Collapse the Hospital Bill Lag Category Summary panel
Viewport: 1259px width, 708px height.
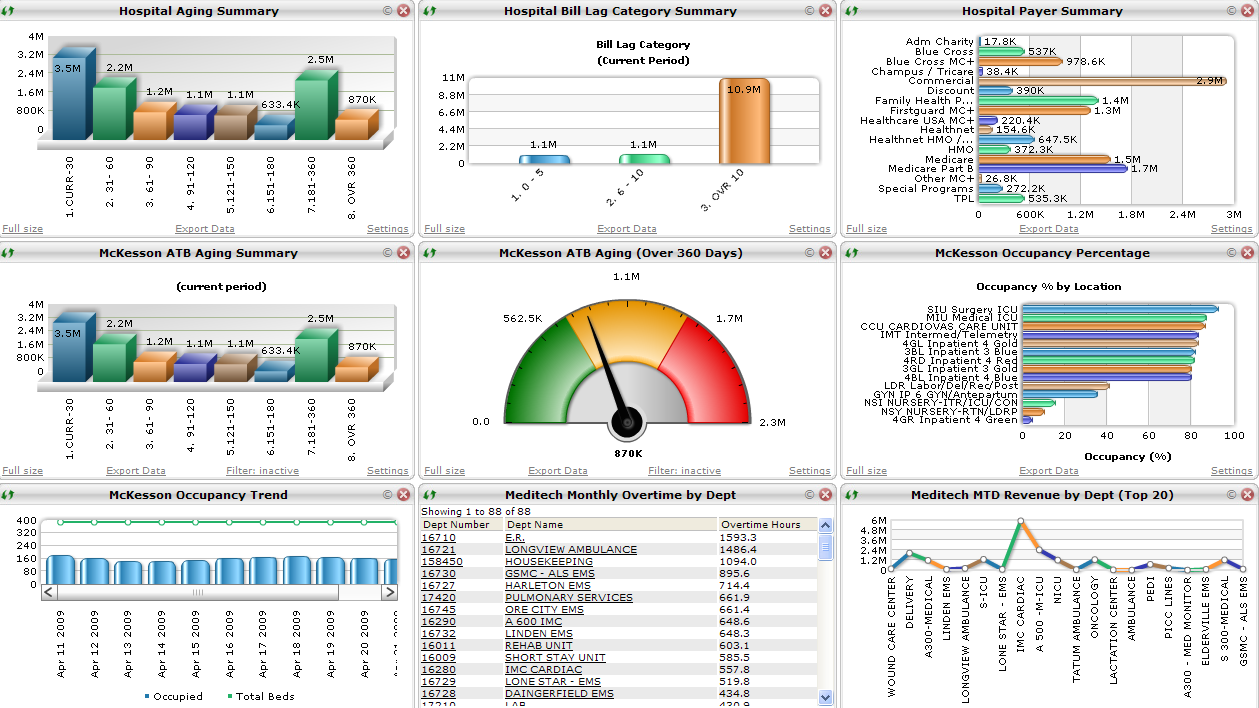pyautogui.click(x=809, y=11)
